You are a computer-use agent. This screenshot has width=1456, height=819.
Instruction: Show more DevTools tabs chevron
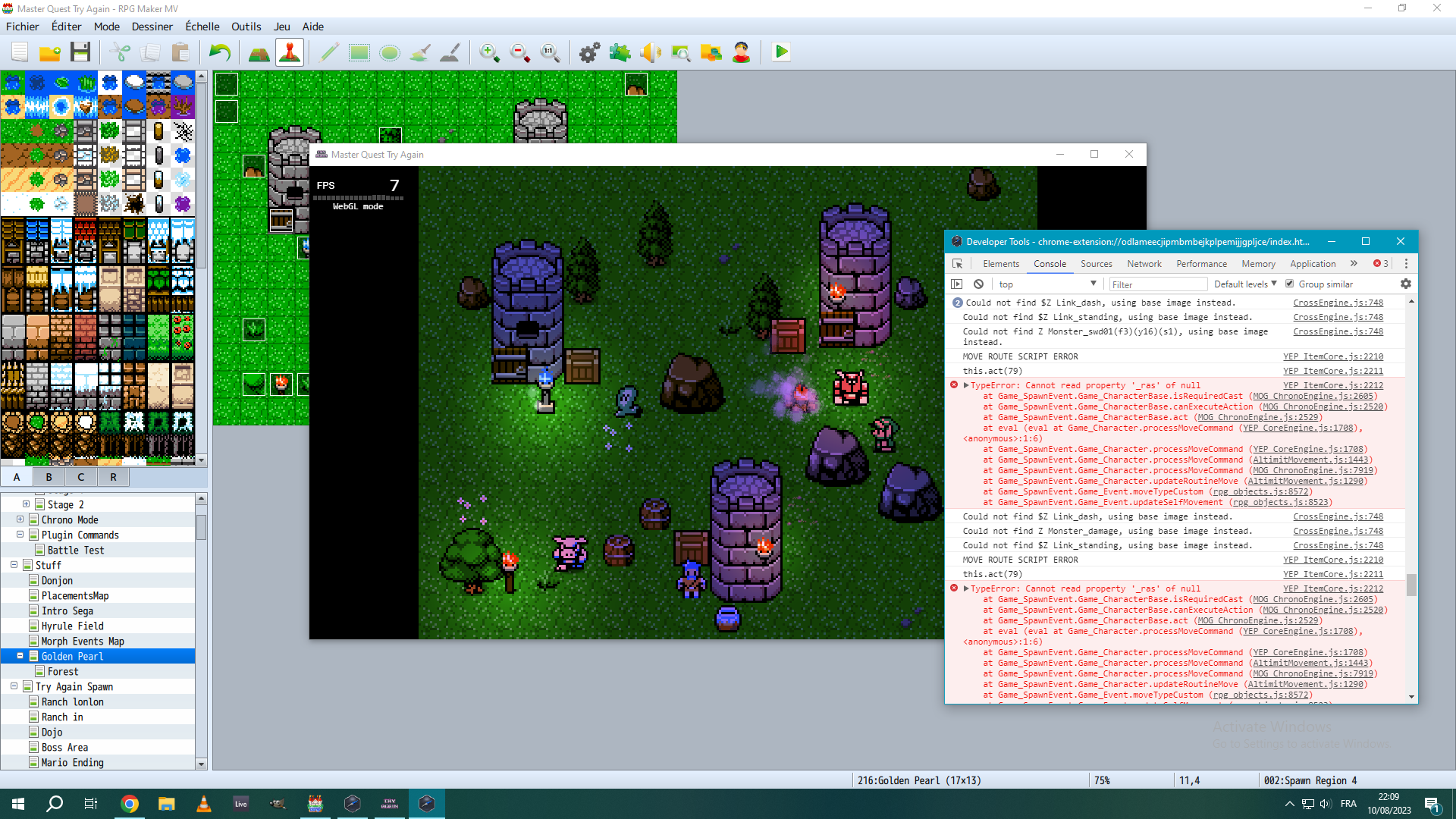tap(1354, 264)
